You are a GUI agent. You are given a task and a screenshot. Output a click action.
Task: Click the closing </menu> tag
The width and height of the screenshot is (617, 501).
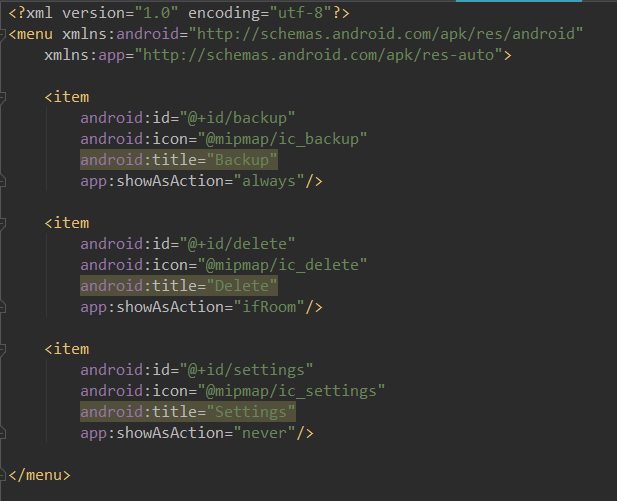[x=39, y=475]
